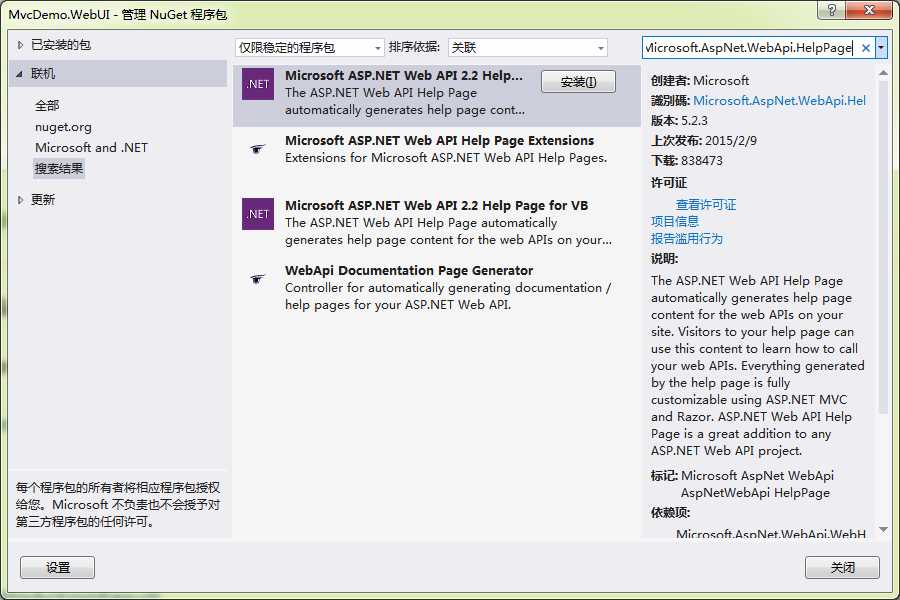This screenshot has width=900, height=600.
Task: Click the .NET icon of Web API 2.2 Help Page
Action: click(x=258, y=84)
